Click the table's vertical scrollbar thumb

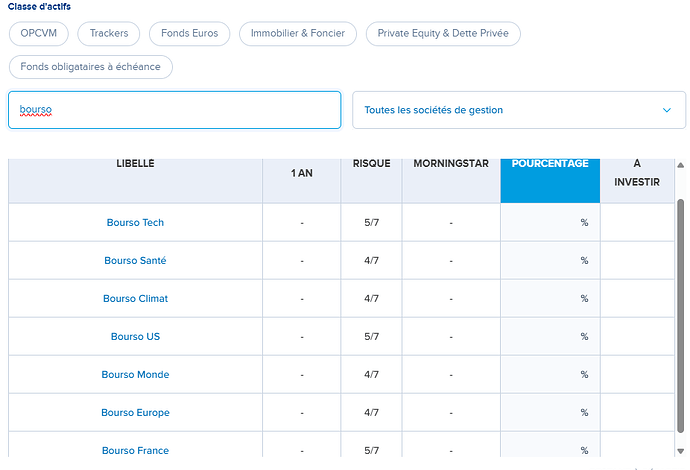[x=681, y=316]
